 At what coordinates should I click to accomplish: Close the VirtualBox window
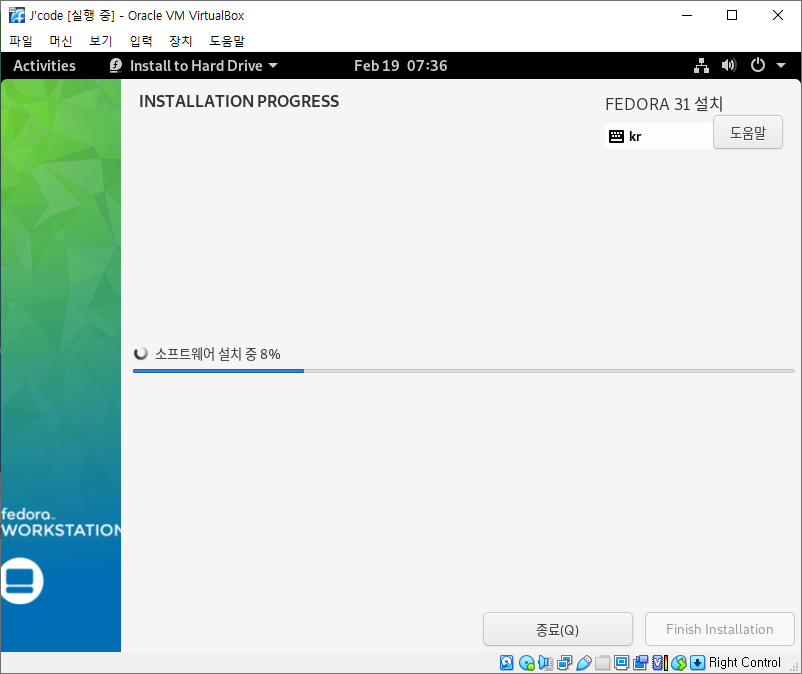(777, 15)
